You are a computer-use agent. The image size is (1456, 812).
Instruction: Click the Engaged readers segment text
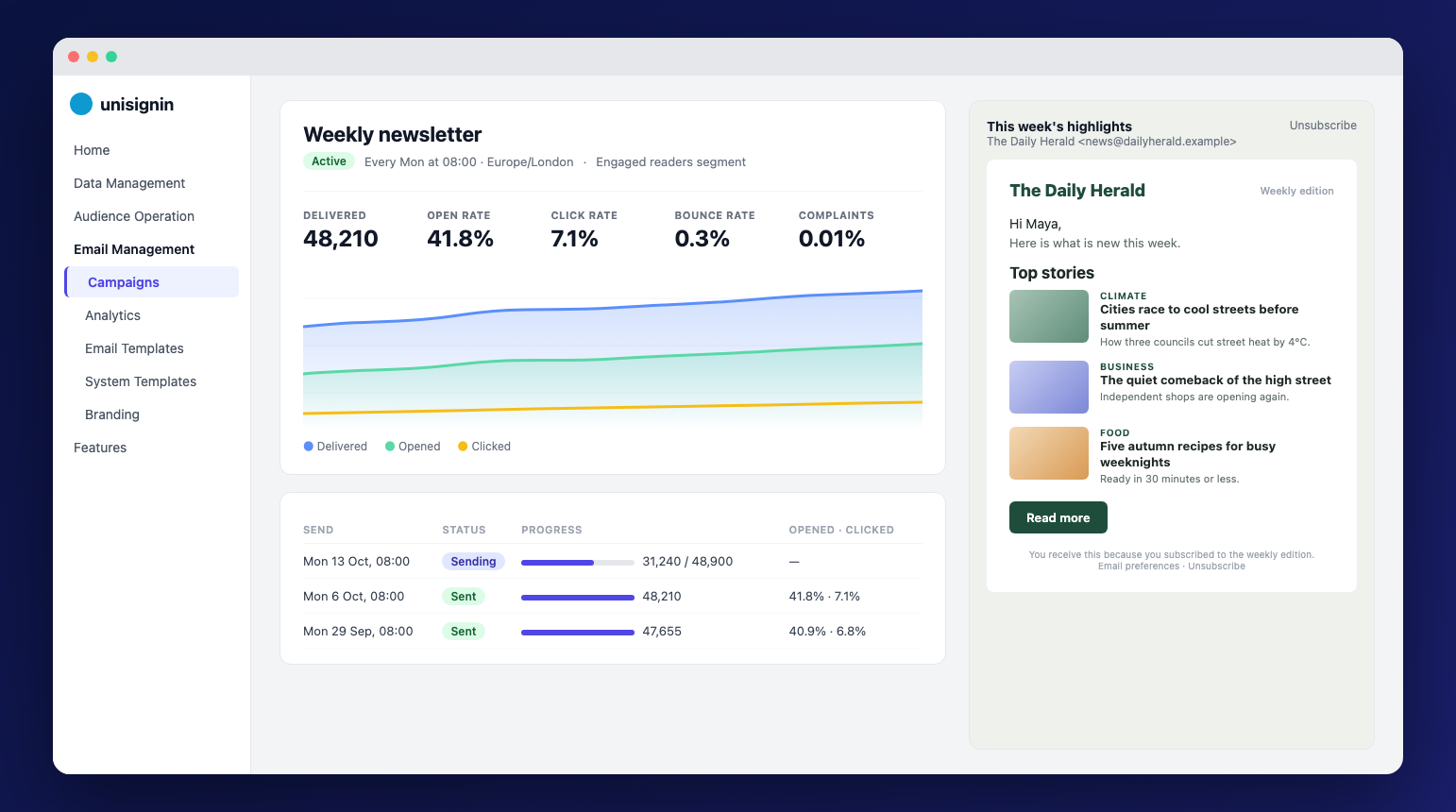point(670,162)
